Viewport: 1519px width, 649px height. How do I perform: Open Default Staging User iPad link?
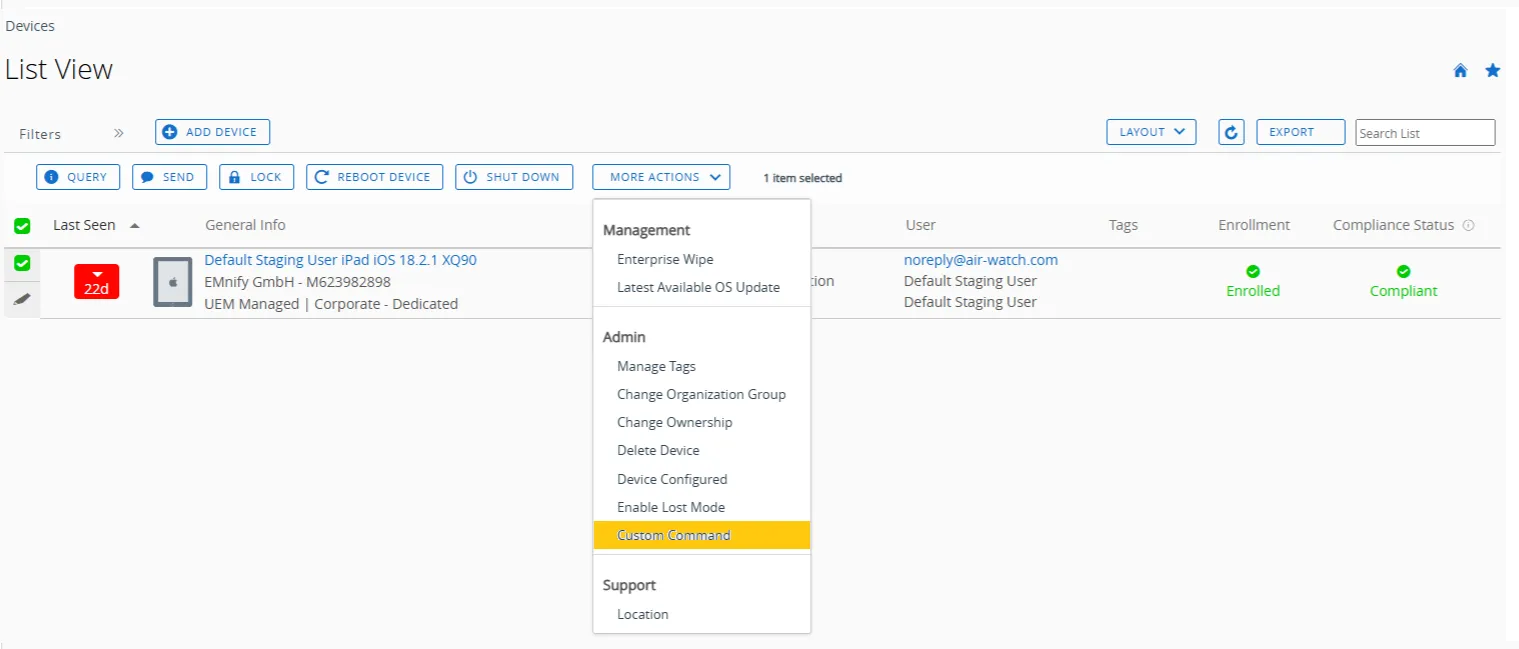pyautogui.click(x=340, y=260)
